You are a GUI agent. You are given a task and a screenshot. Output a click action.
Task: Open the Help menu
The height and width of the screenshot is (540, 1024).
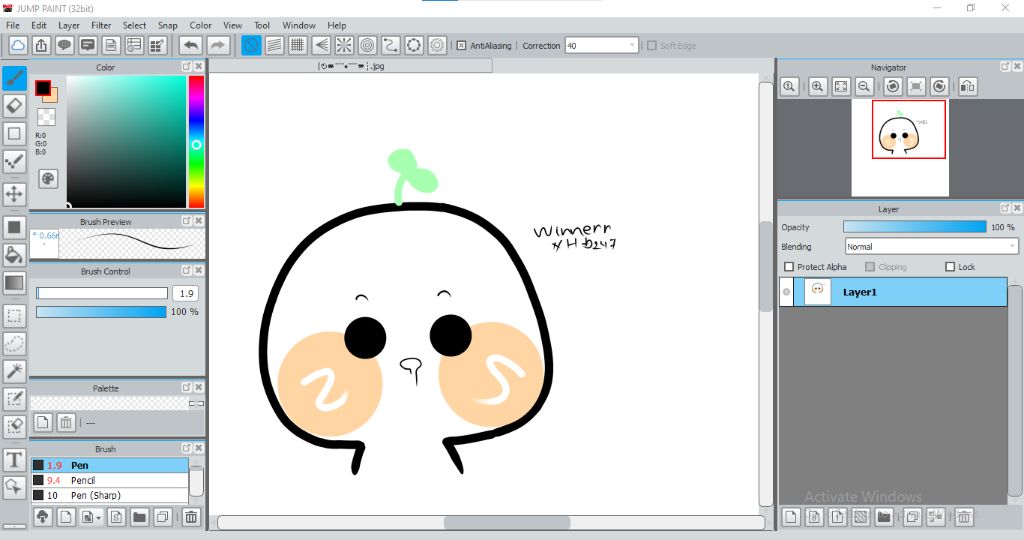(x=337, y=25)
